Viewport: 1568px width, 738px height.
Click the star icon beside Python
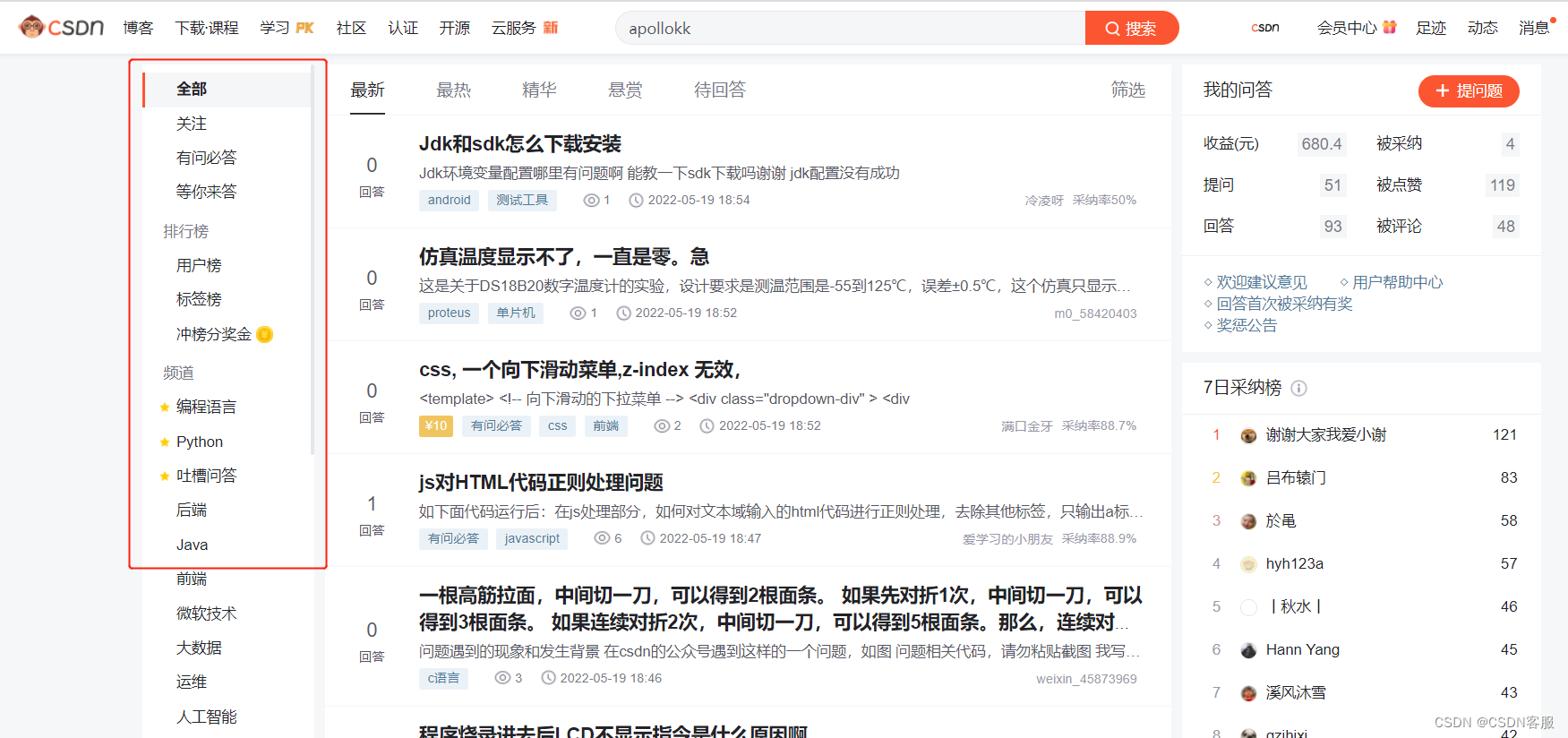pos(165,442)
